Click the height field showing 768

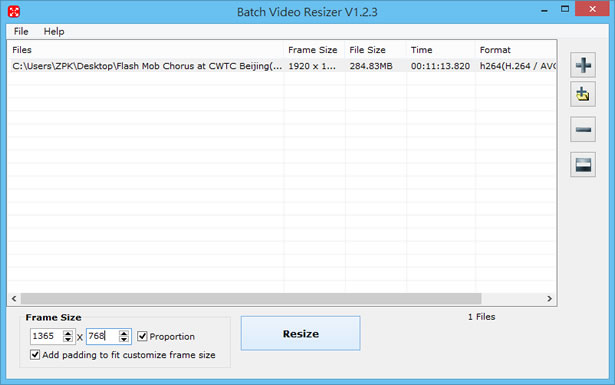(x=103, y=336)
